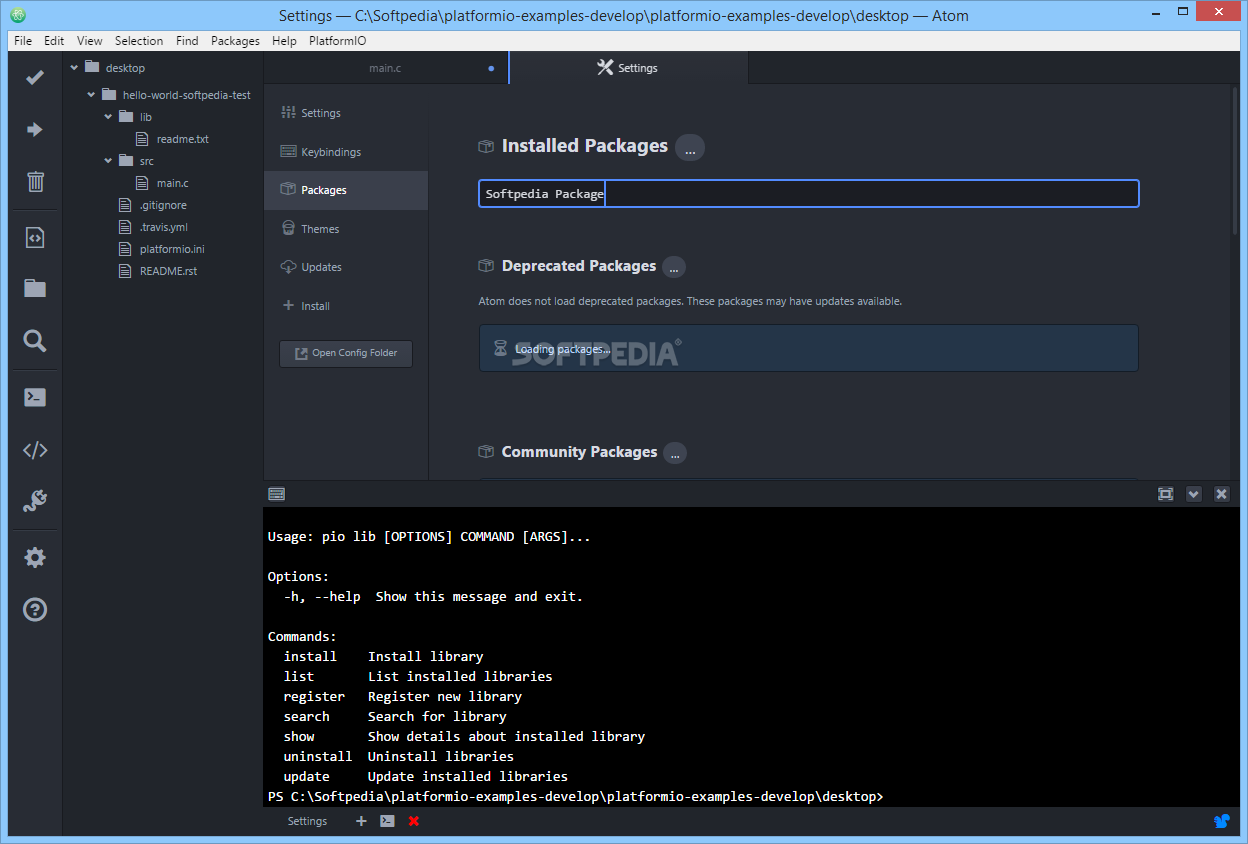The width and height of the screenshot is (1248, 844).
Task: Click the Open Project folder icon in left toolbar
Action: (35, 289)
